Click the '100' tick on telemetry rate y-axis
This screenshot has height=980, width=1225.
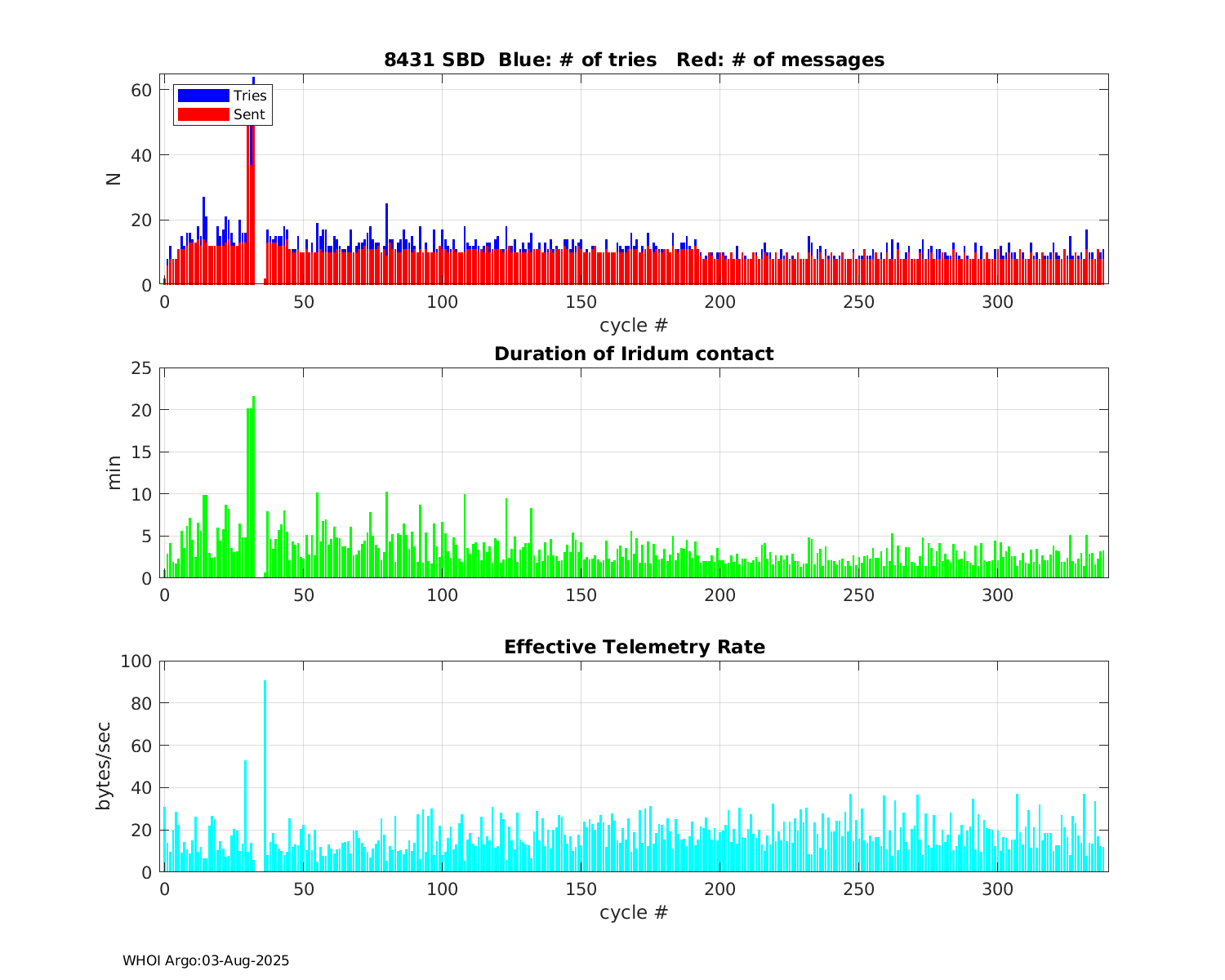click(x=136, y=661)
